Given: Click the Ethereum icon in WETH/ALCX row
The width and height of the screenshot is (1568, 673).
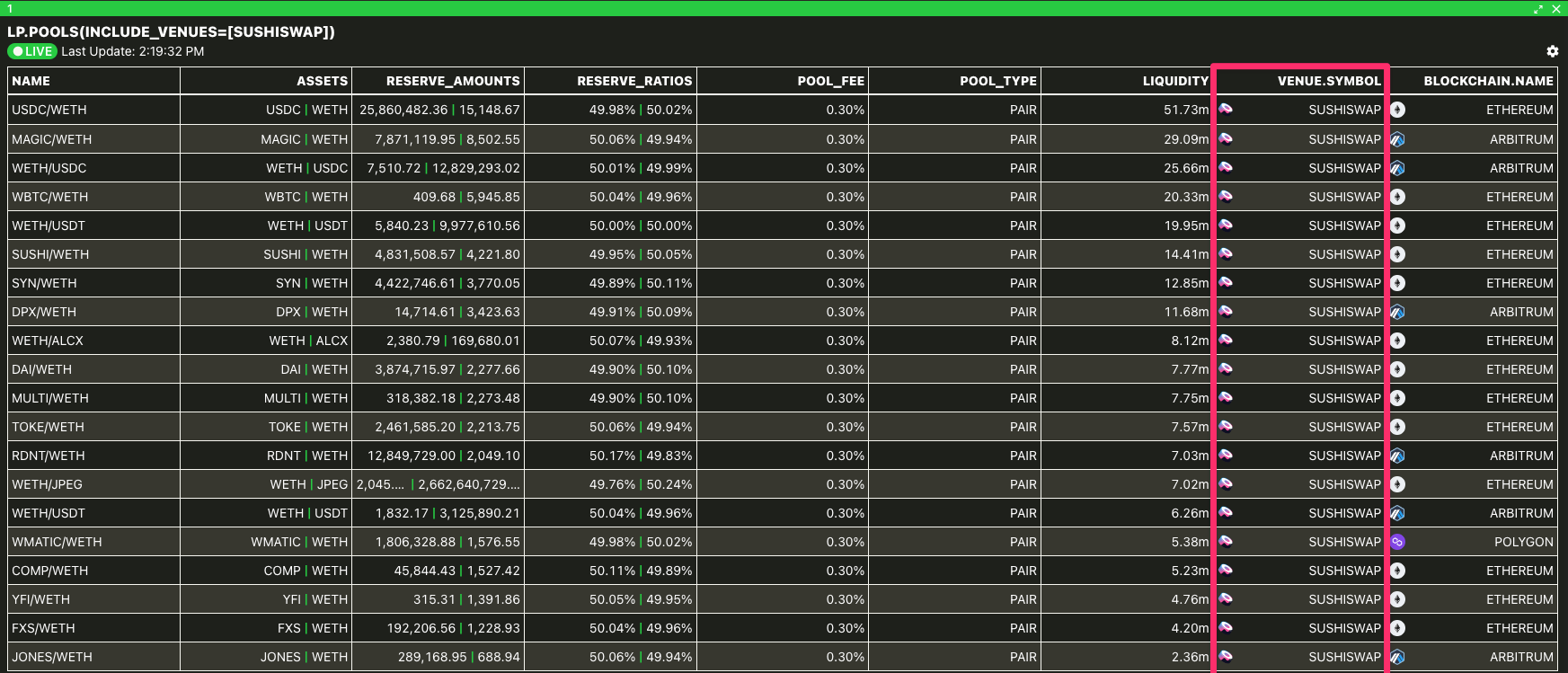Looking at the screenshot, I should tap(1397, 341).
